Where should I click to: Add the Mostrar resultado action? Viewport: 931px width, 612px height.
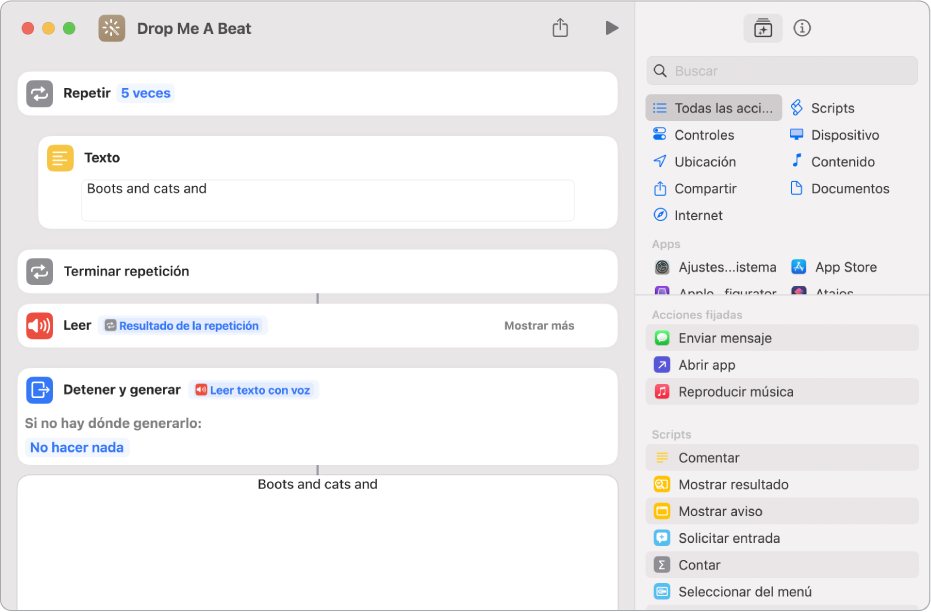(782, 484)
